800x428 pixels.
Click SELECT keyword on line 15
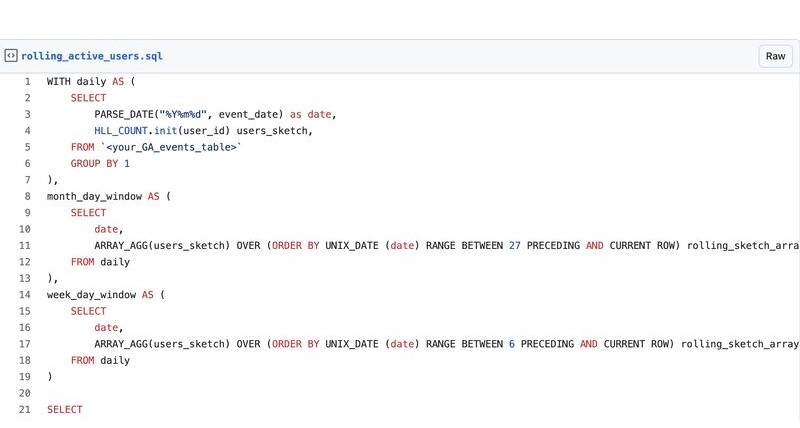point(89,311)
